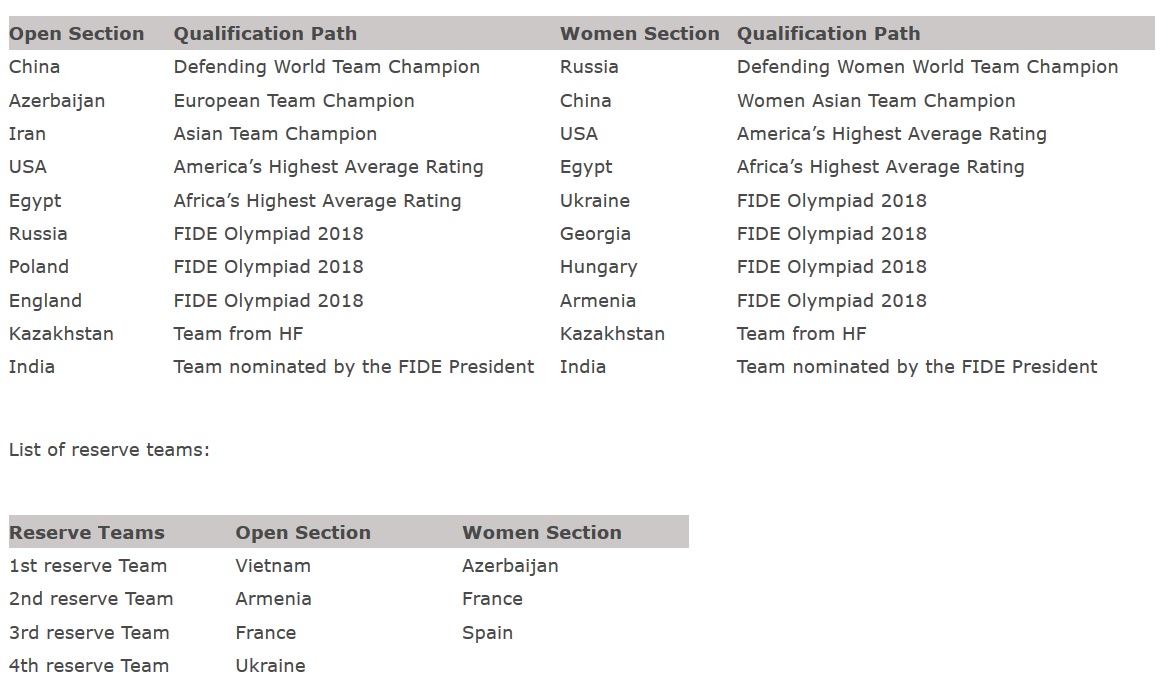Select the 2nd reserve Team row label

(91, 599)
